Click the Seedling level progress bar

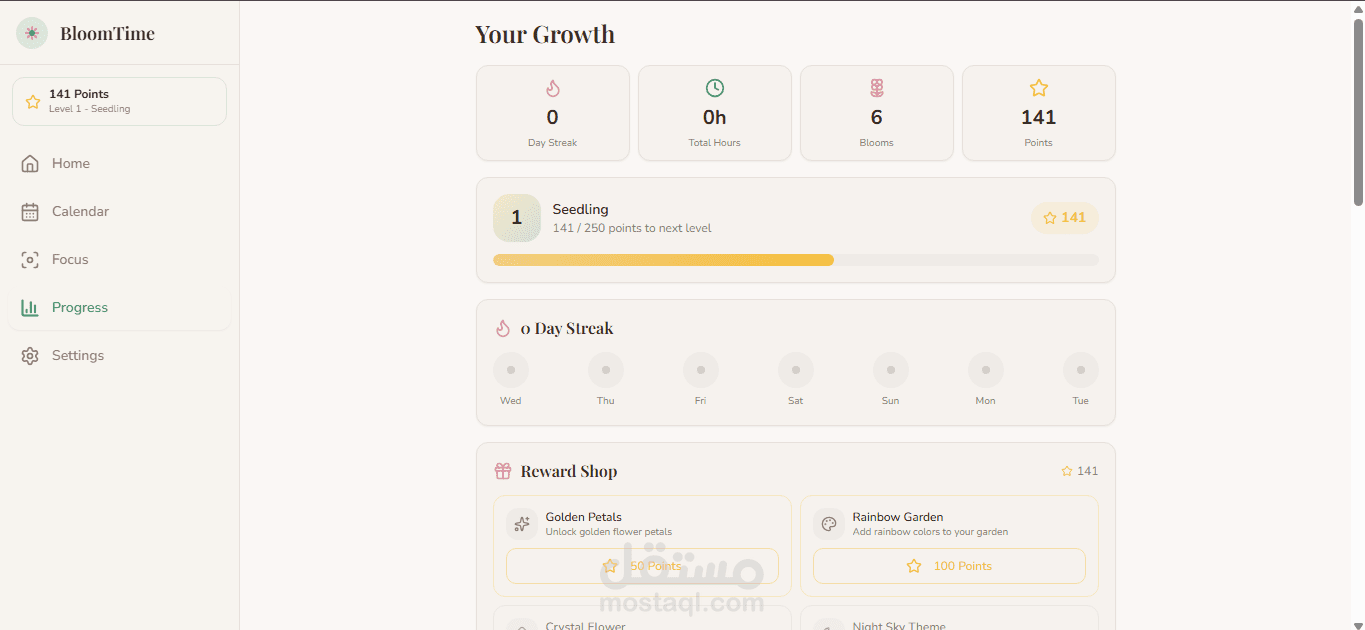pyautogui.click(x=795, y=260)
